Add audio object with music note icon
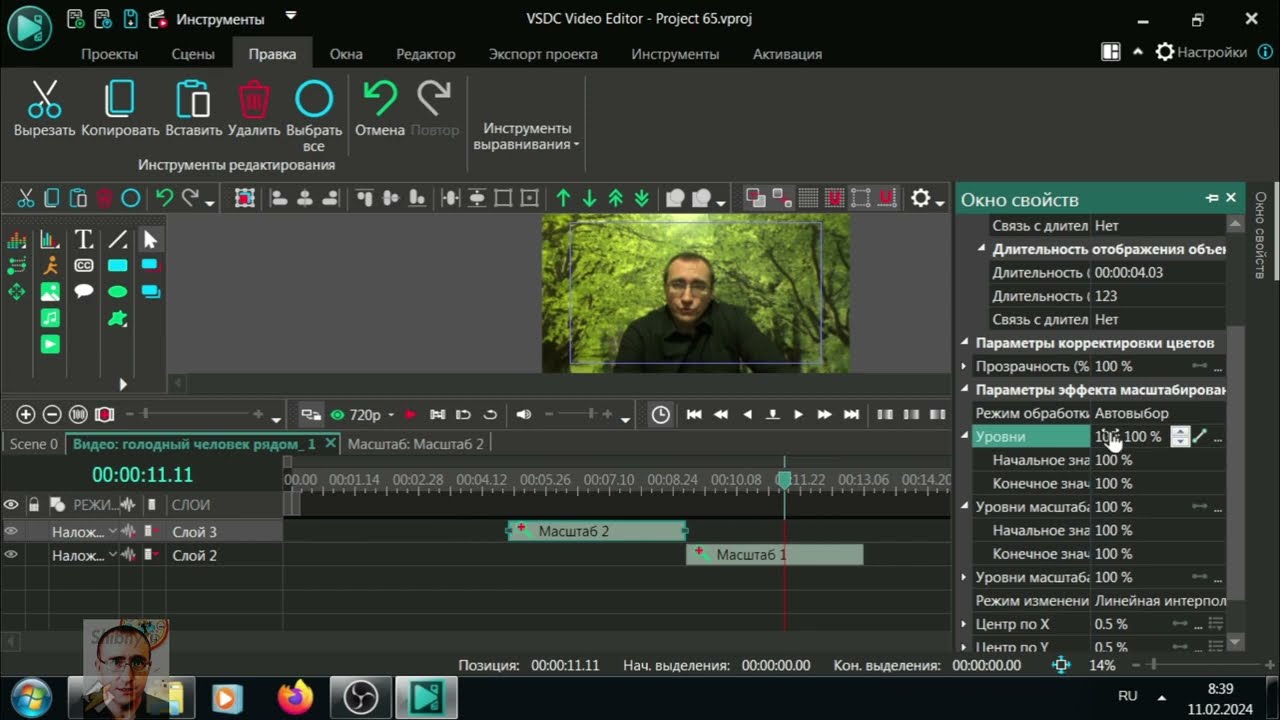Image resolution: width=1280 pixels, height=720 pixels. click(x=50, y=318)
